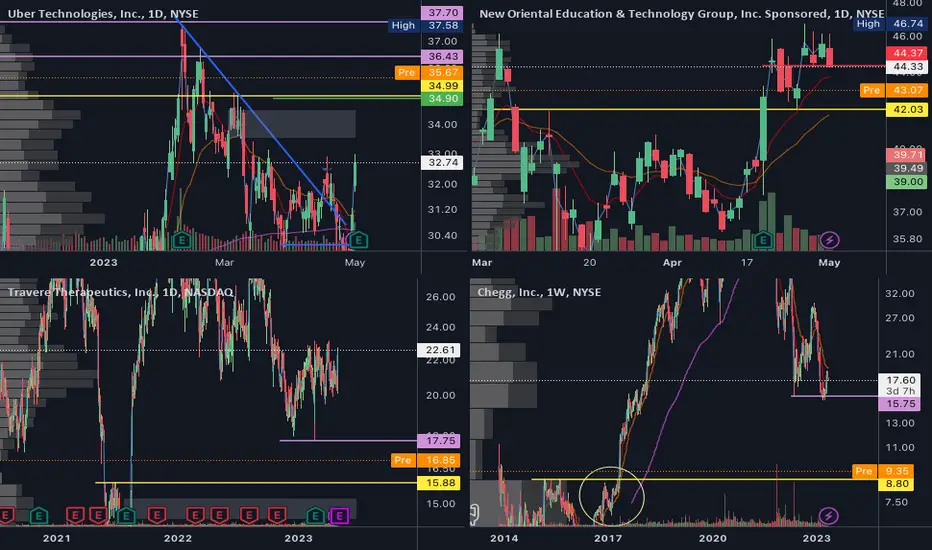Click the 44.33 white price label
This screenshot has height=550, width=932.
pyautogui.click(x=907, y=67)
